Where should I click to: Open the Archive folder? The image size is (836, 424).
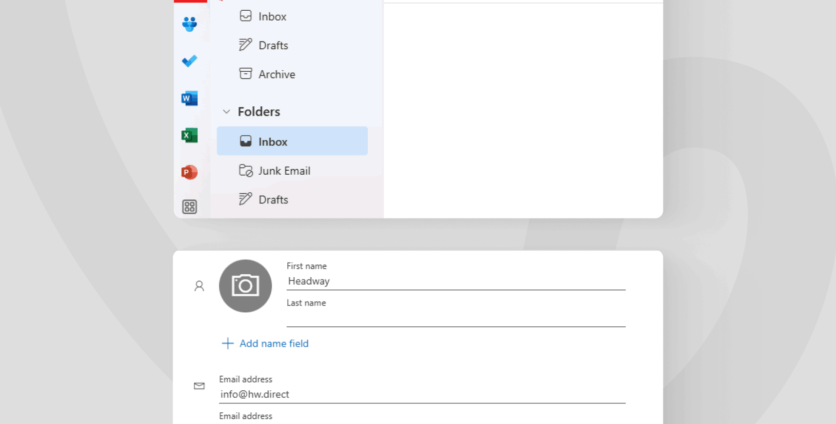(x=276, y=74)
